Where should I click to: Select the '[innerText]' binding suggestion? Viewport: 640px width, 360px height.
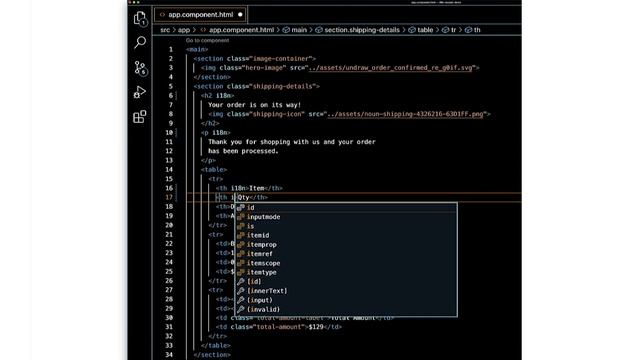pos(346,291)
